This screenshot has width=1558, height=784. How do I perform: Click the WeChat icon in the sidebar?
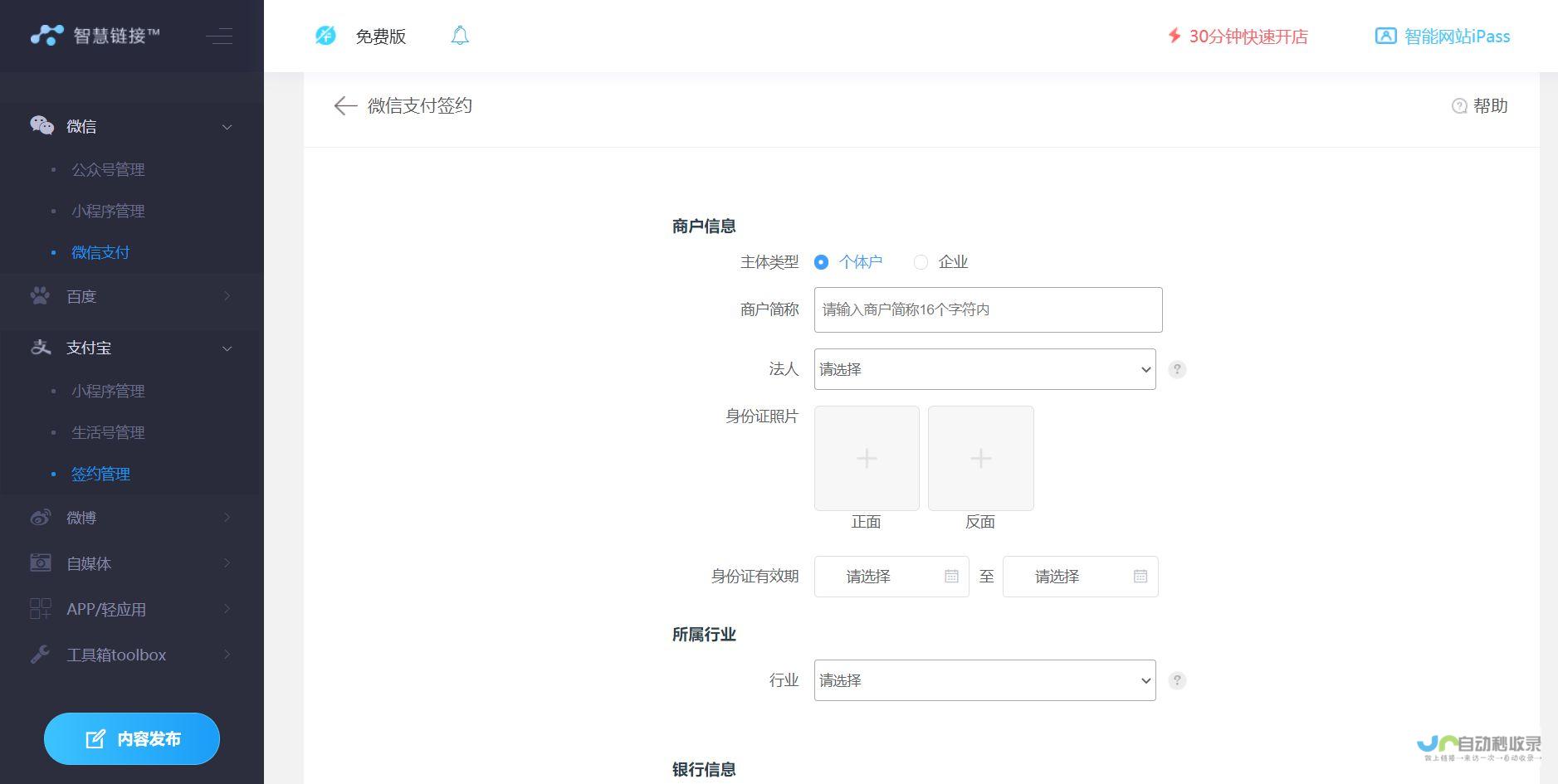(42, 125)
